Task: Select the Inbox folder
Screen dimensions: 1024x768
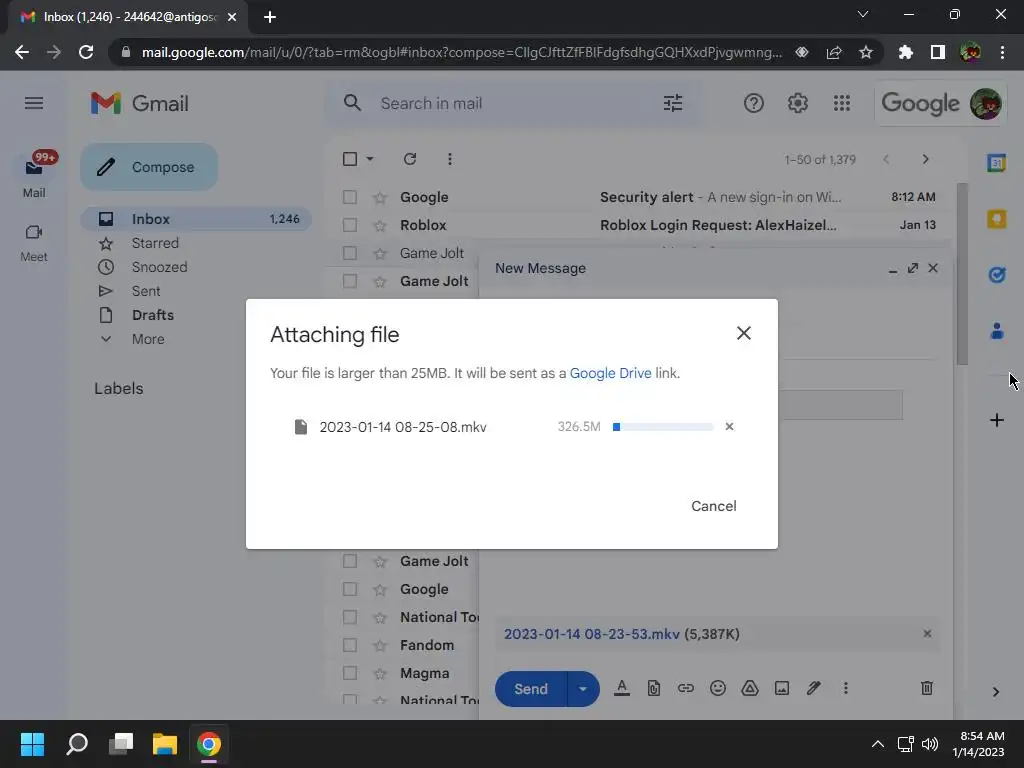Action: 196,219
